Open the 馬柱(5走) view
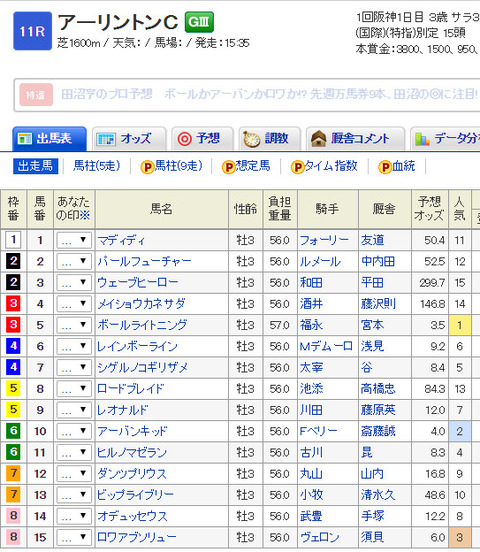The width and height of the screenshot is (480, 552). tap(96, 166)
